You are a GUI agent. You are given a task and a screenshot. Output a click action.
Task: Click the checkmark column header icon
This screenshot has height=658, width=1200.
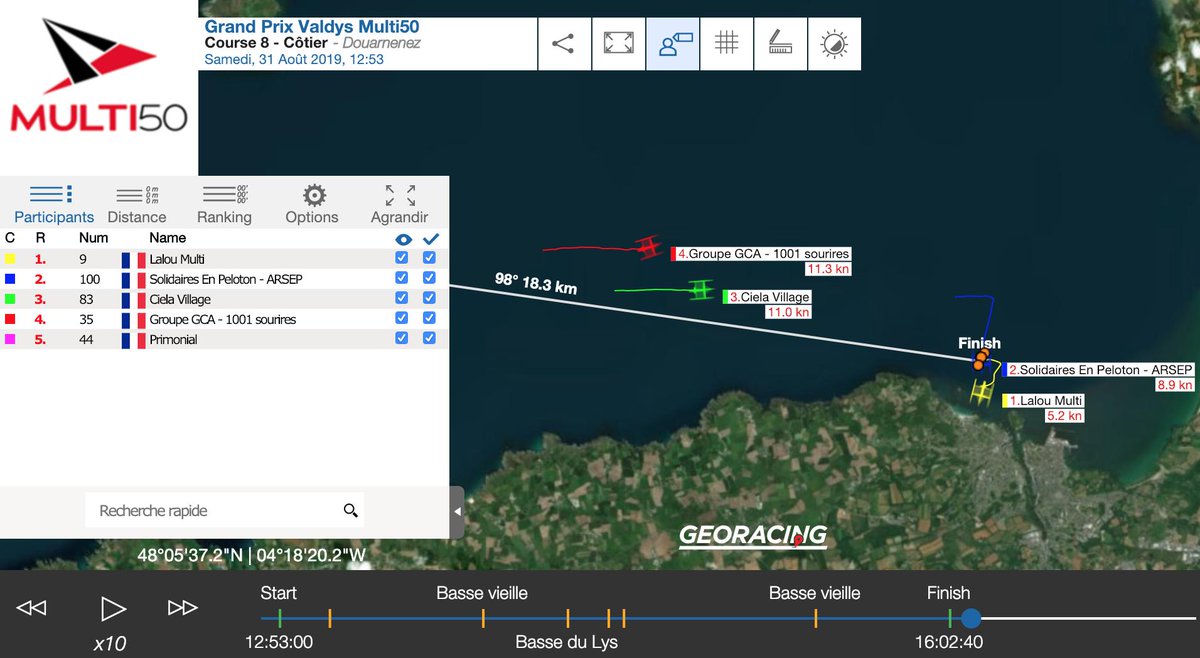[431, 239]
